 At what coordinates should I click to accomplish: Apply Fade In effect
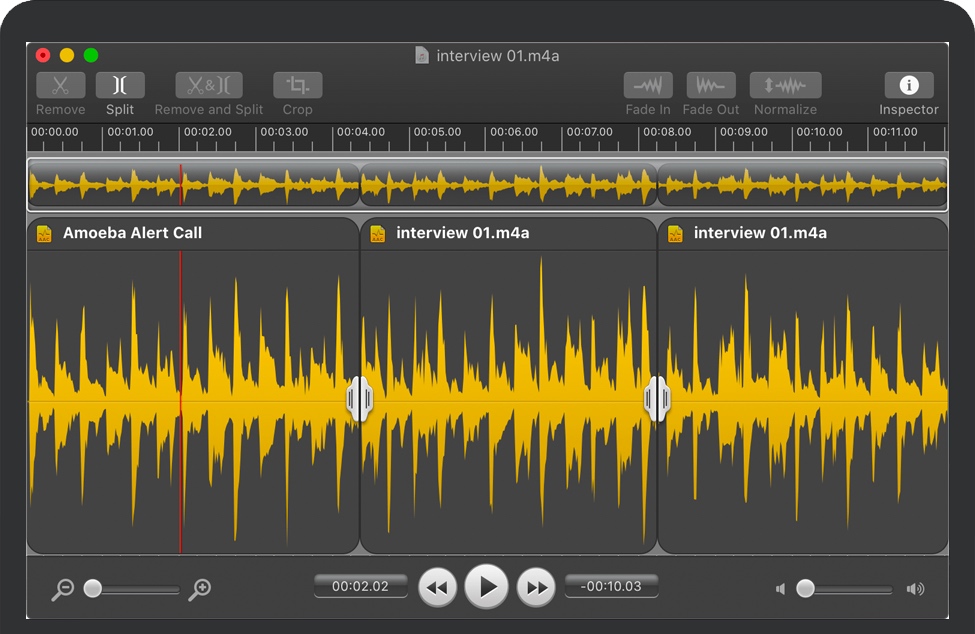(x=648, y=86)
